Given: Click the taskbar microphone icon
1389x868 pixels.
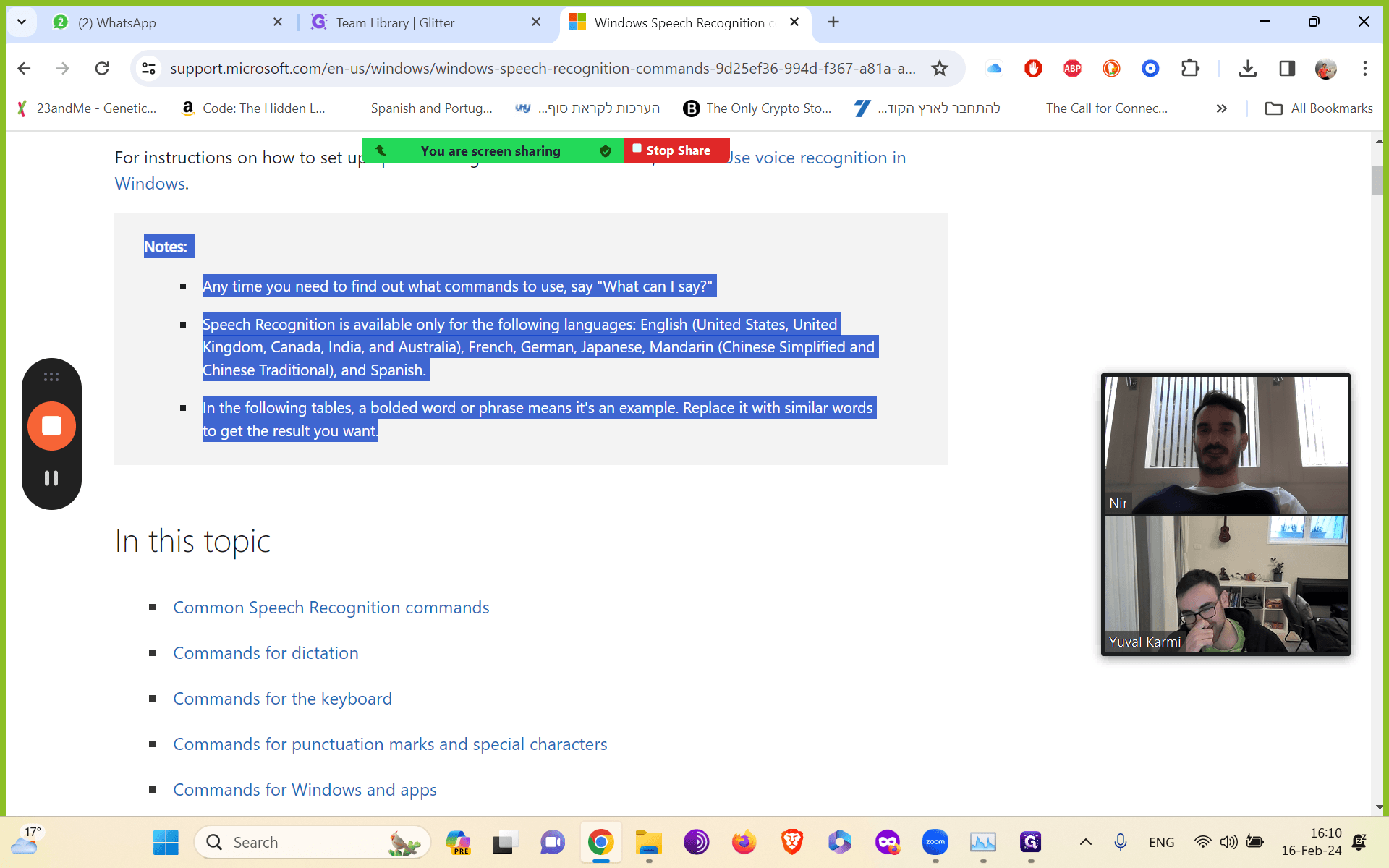Looking at the screenshot, I should [x=1120, y=842].
